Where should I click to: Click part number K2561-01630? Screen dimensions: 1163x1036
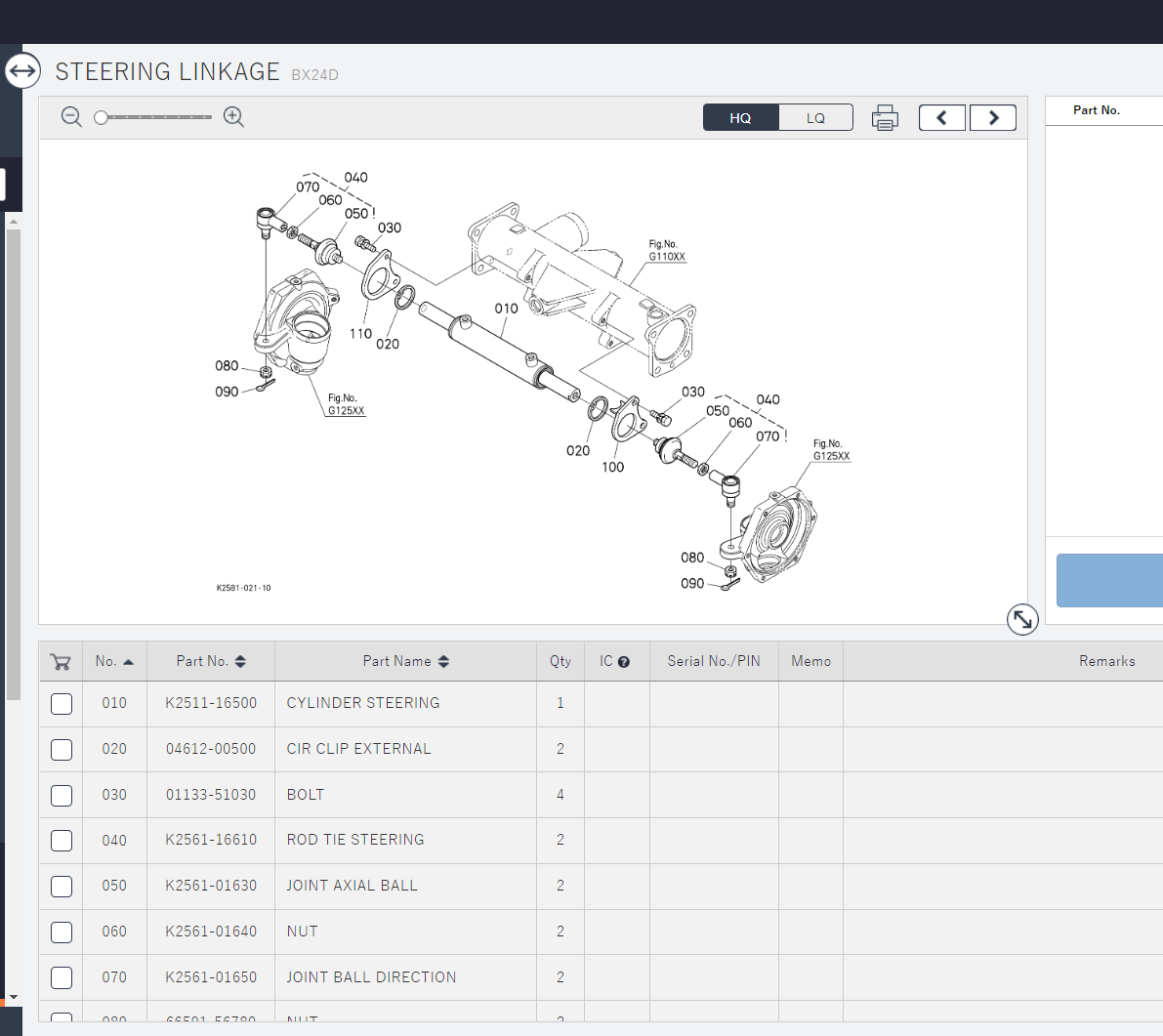coord(211,886)
